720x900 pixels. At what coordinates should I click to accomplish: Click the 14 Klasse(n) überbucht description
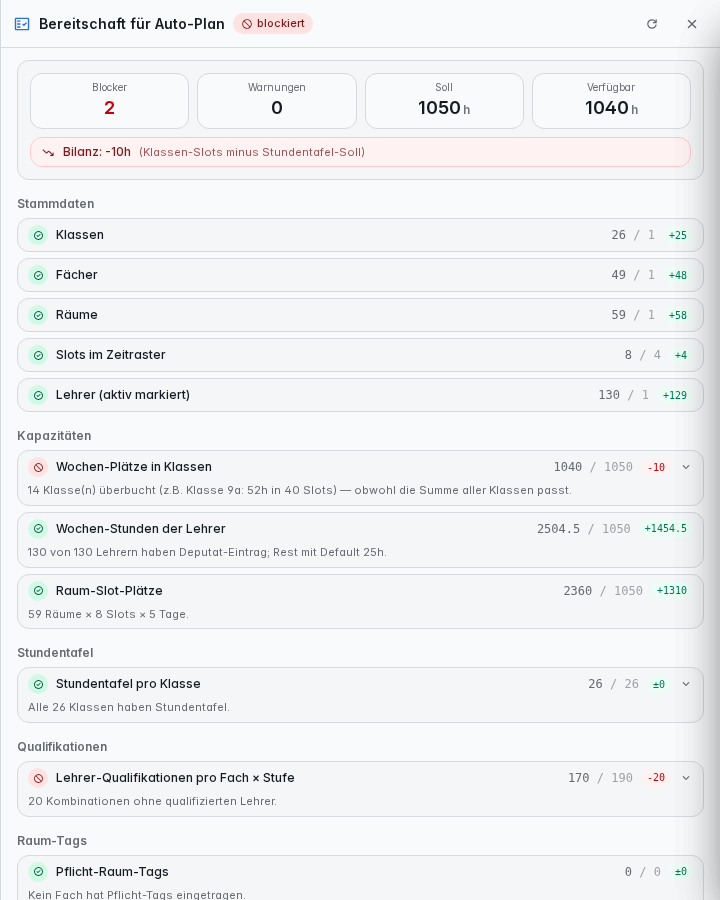pos(300,490)
